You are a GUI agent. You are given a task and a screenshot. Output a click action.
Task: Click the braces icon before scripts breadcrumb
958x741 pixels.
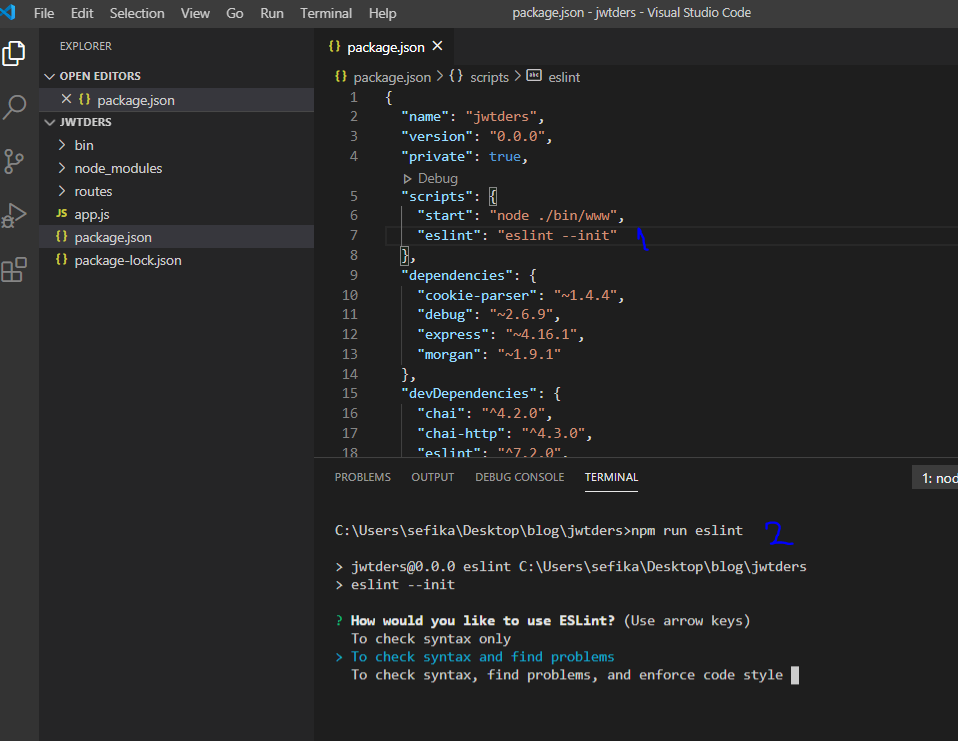coord(456,76)
